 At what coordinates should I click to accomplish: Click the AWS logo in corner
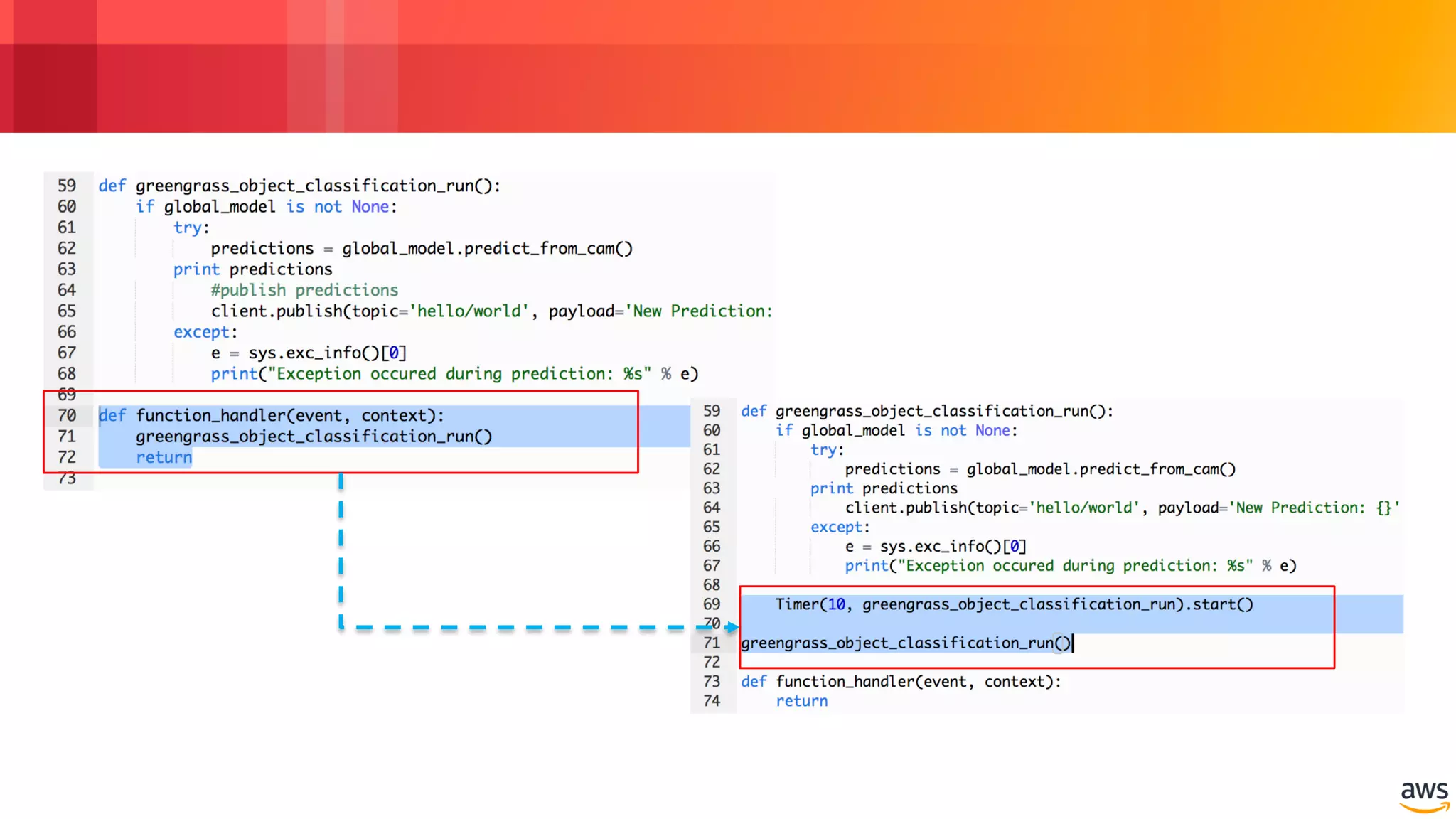coord(1424,796)
